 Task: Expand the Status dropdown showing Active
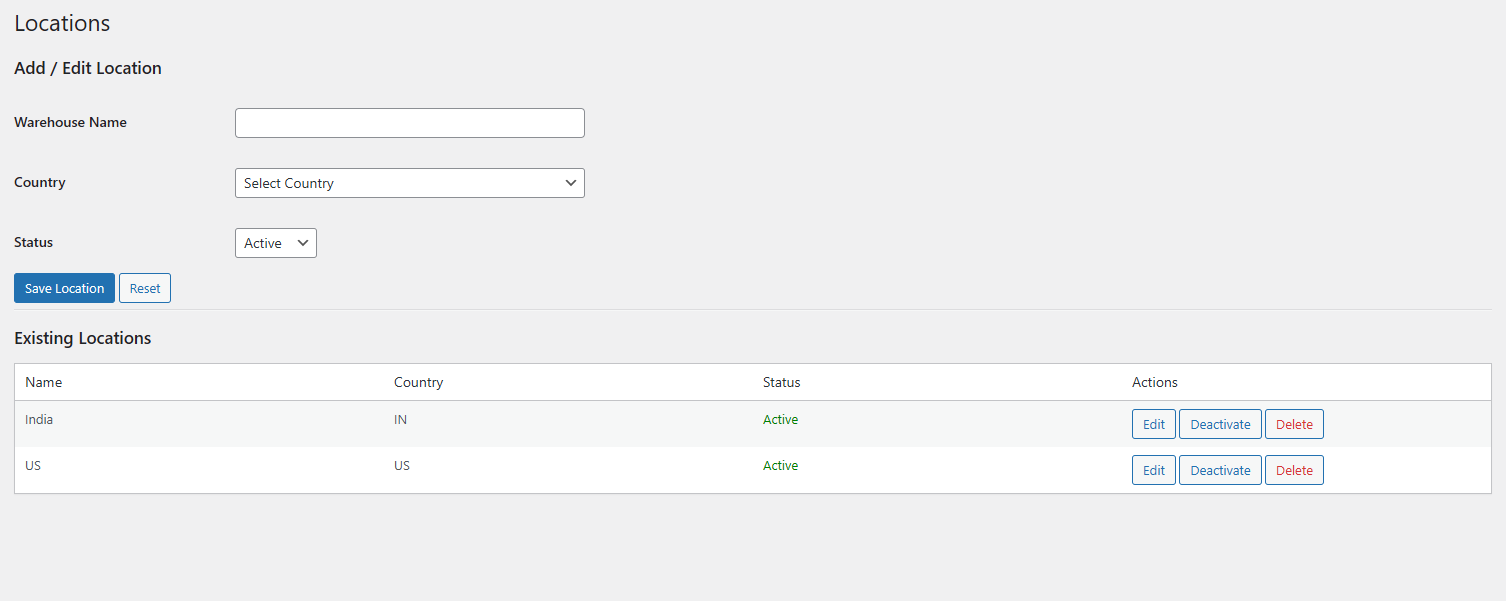[x=275, y=243]
